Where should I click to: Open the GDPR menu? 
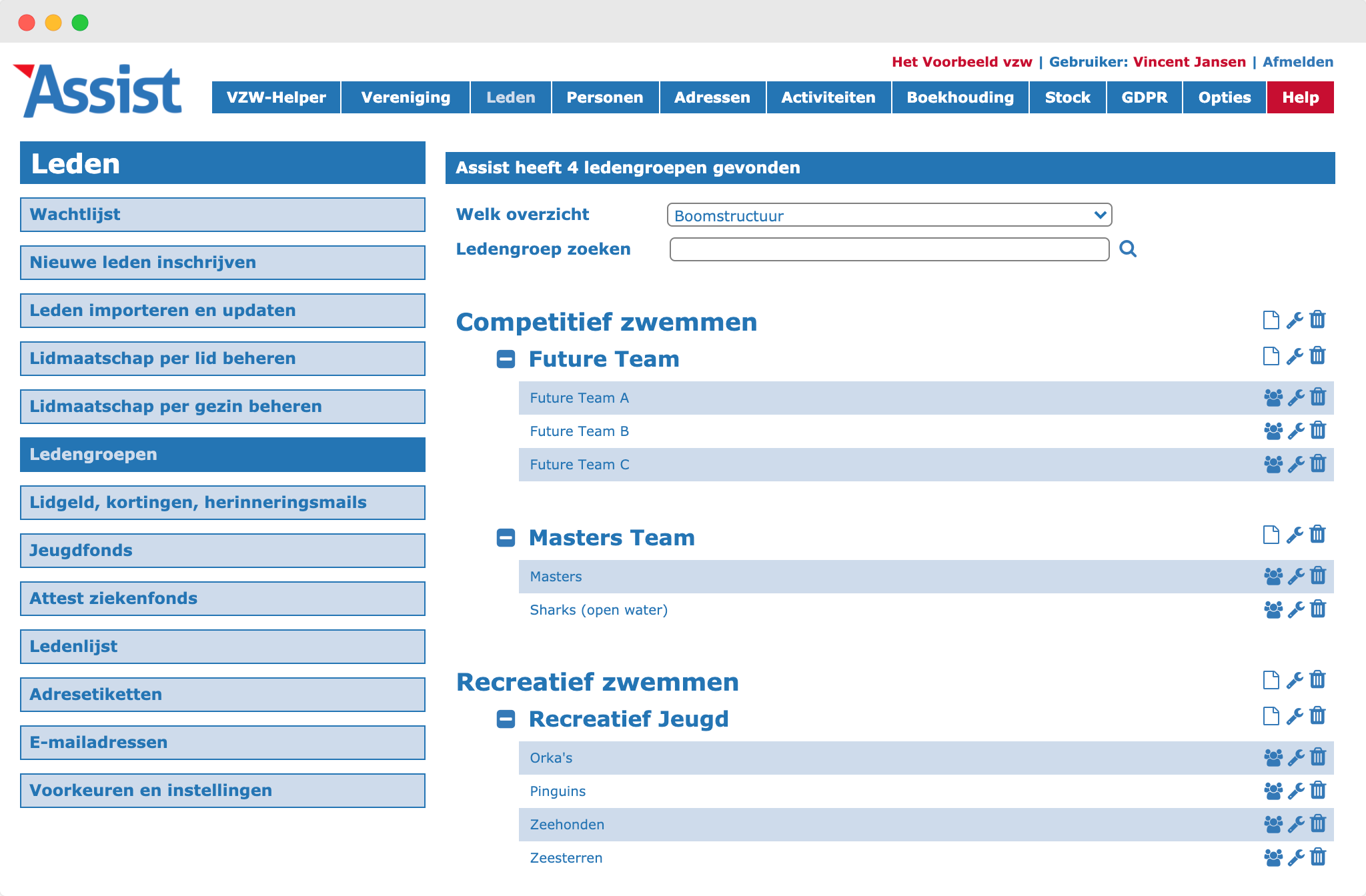click(1145, 97)
